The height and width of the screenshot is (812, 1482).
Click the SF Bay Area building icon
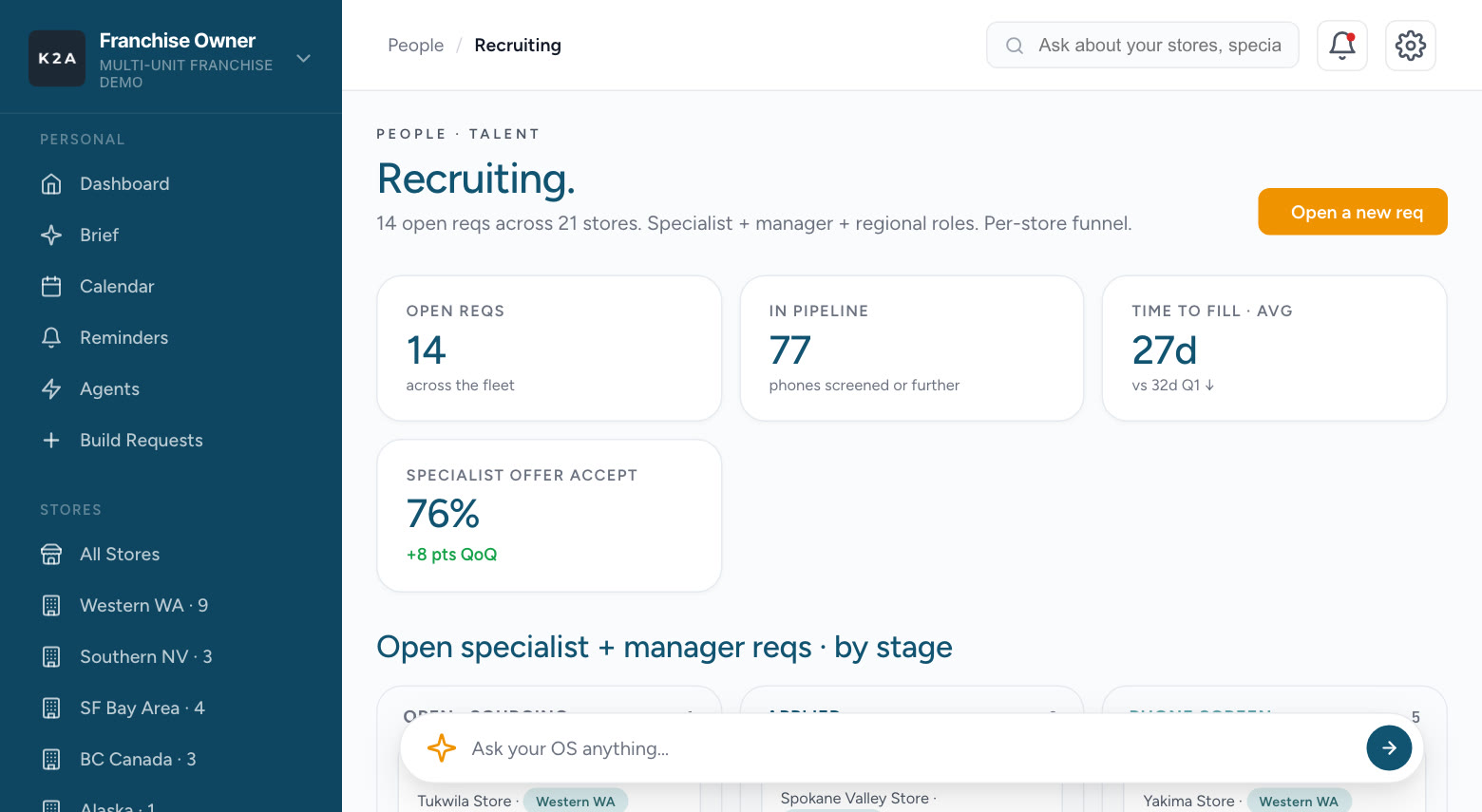click(51, 708)
